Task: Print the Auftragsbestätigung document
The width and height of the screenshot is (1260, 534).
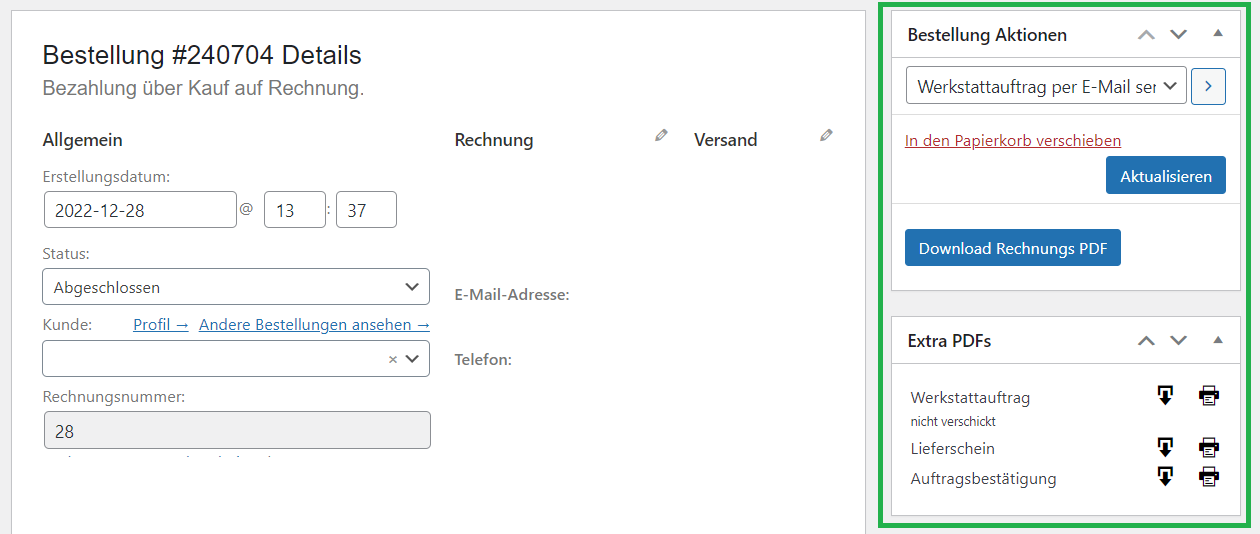Action: pos(1209,477)
